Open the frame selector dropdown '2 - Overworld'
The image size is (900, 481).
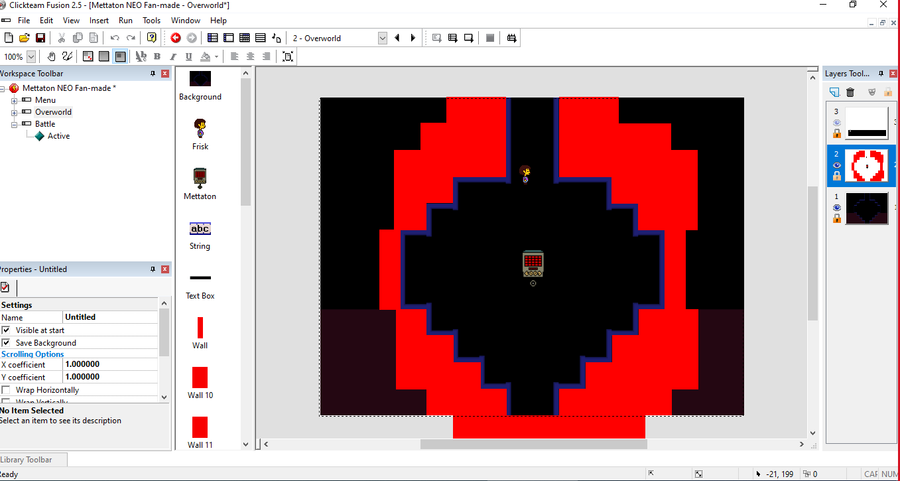tap(382, 38)
